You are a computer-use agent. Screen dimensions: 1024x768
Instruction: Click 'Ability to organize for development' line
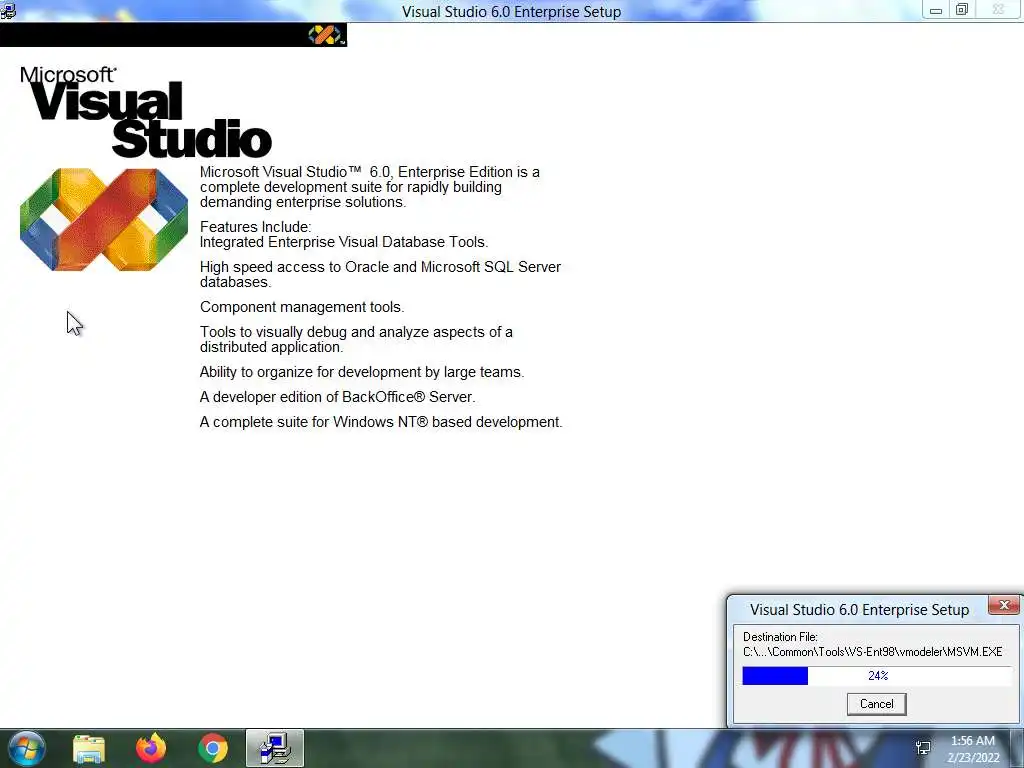[x=362, y=372]
